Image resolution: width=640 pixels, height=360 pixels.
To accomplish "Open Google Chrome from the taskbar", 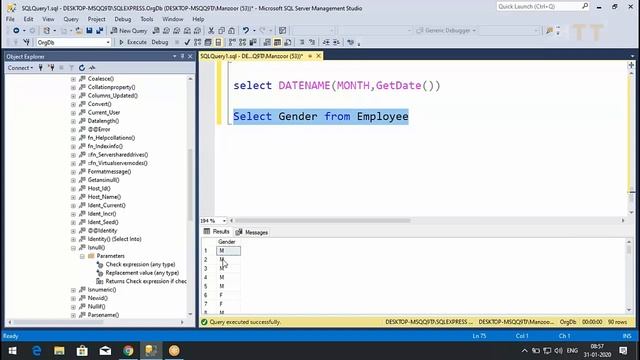I will [128, 351].
